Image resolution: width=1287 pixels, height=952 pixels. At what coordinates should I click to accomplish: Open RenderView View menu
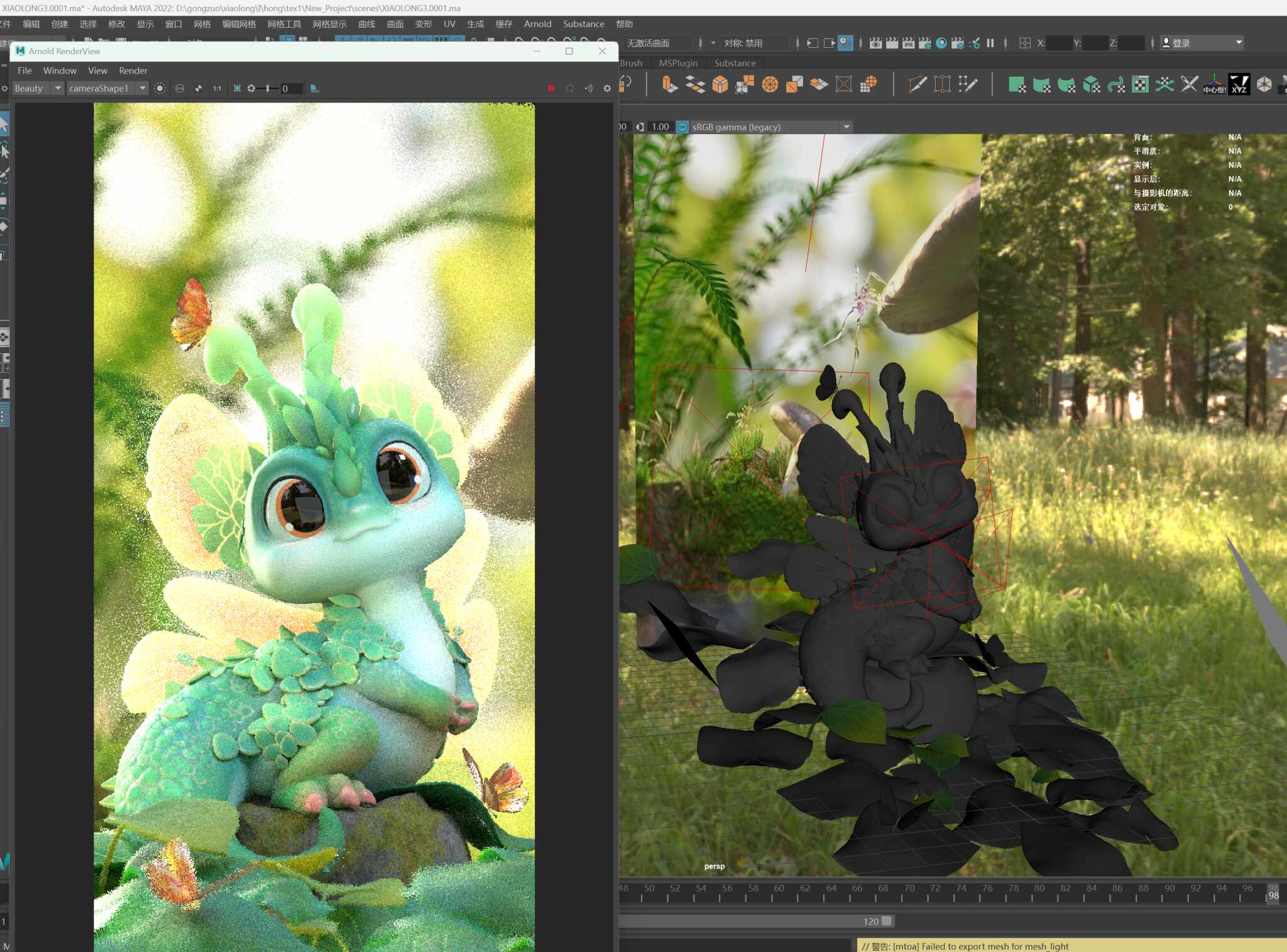coord(97,70)
